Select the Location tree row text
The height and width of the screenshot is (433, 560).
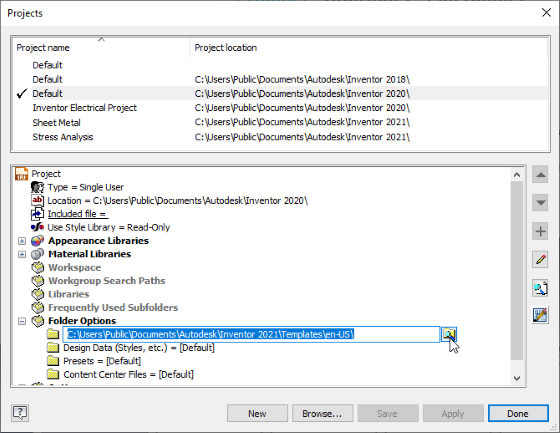(x=178, y=201)
